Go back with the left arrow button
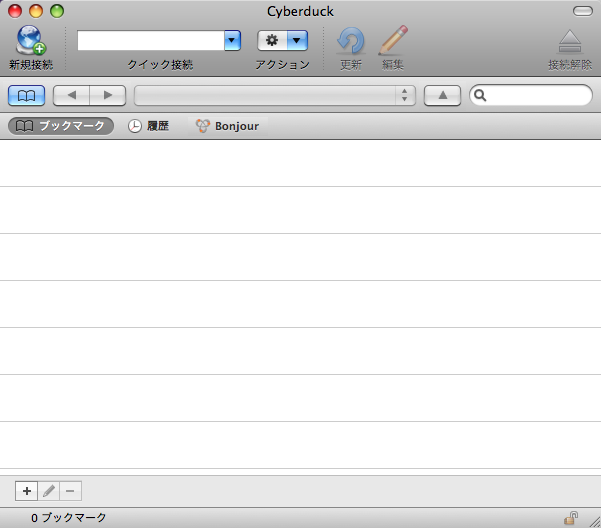The width and height of the screenshot is (601, 528). [x=71, y=95]
